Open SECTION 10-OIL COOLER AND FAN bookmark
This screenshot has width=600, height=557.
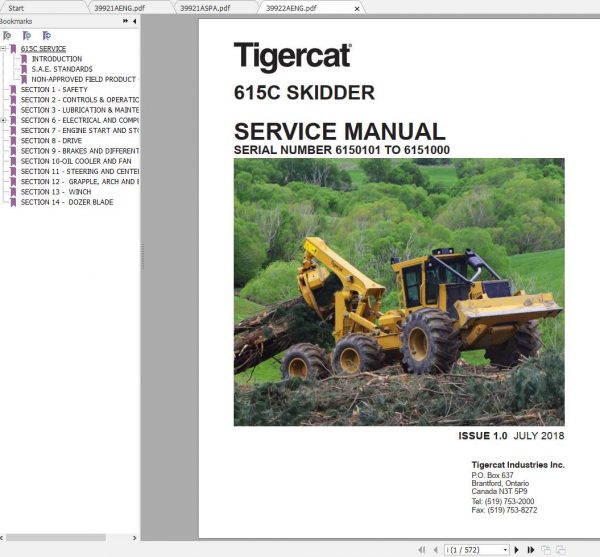(76, 161)
